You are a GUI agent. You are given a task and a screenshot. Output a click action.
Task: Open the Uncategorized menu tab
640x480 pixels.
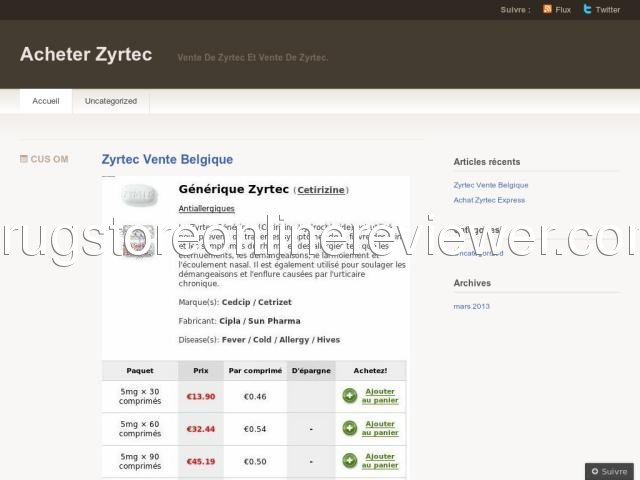(x=111, y=101)
